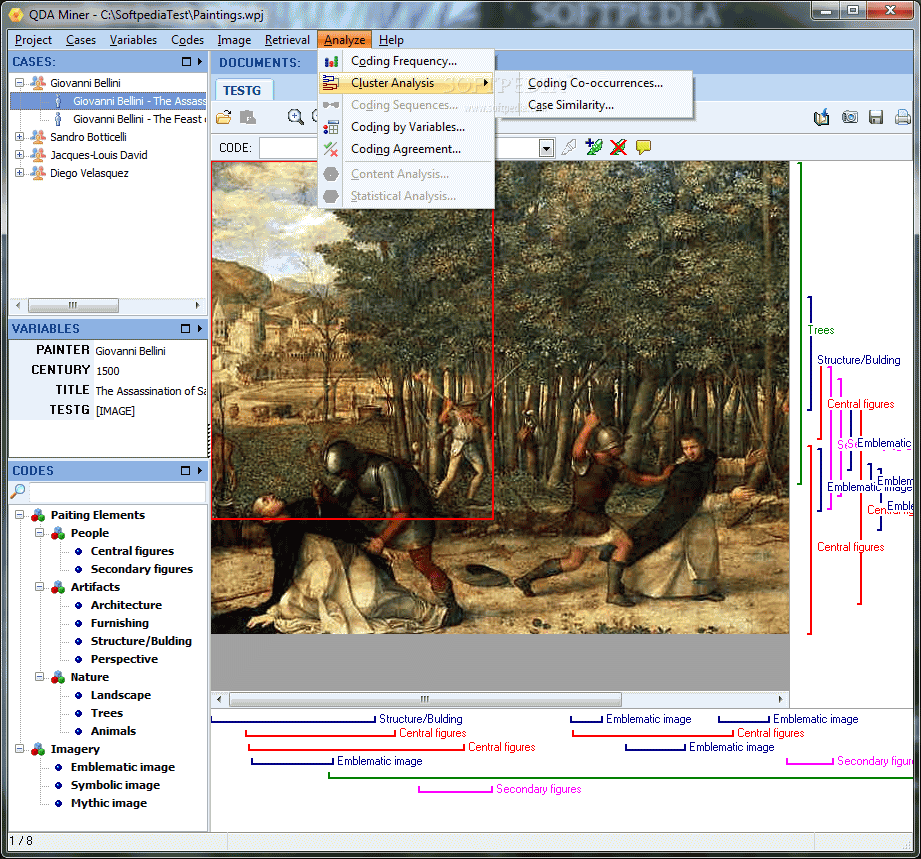Click the VARIABLES panel arrow icon
Viewport: 921px width, 859px height.
200,328
